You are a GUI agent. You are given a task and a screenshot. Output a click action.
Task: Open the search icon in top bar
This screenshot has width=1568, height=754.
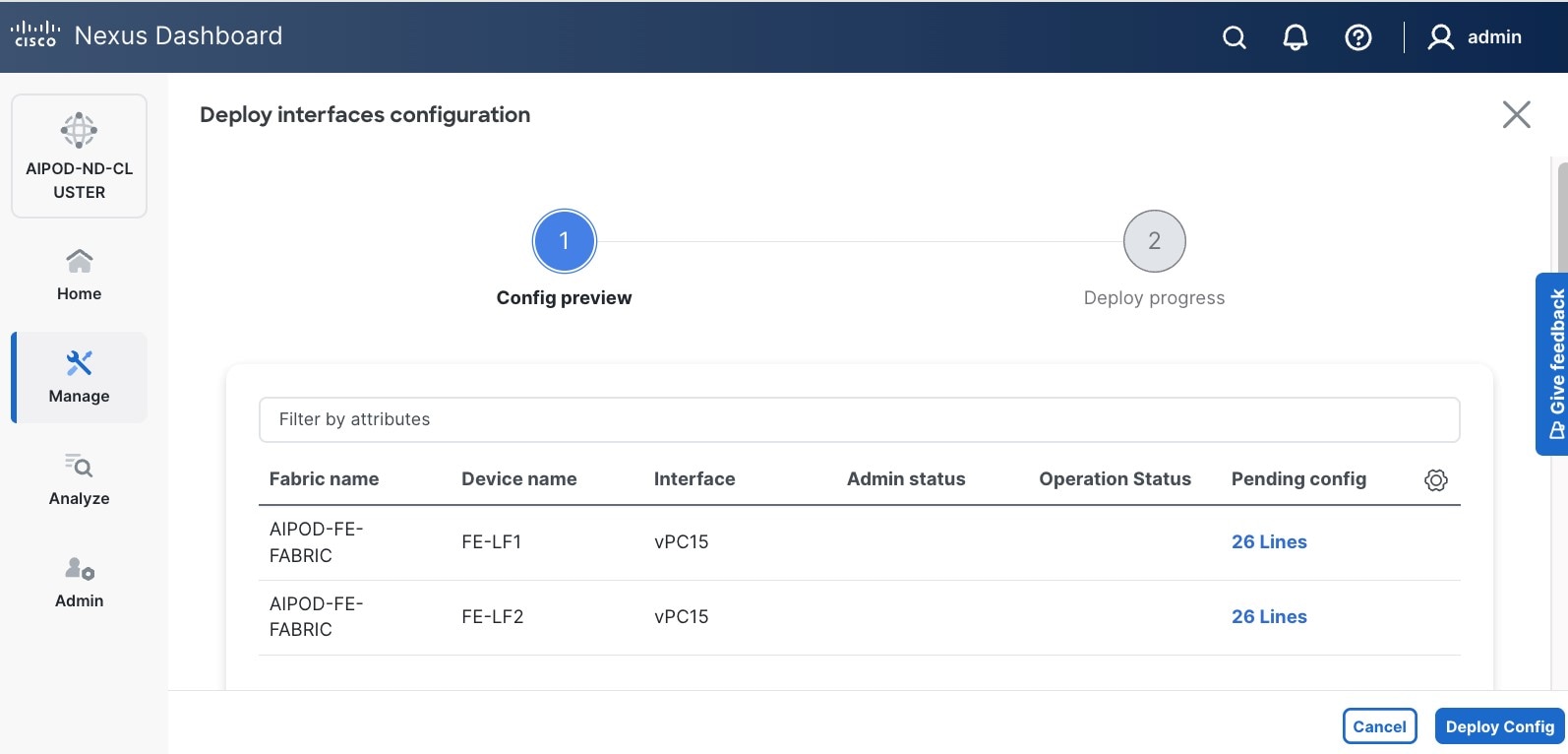pos(1235,37)
